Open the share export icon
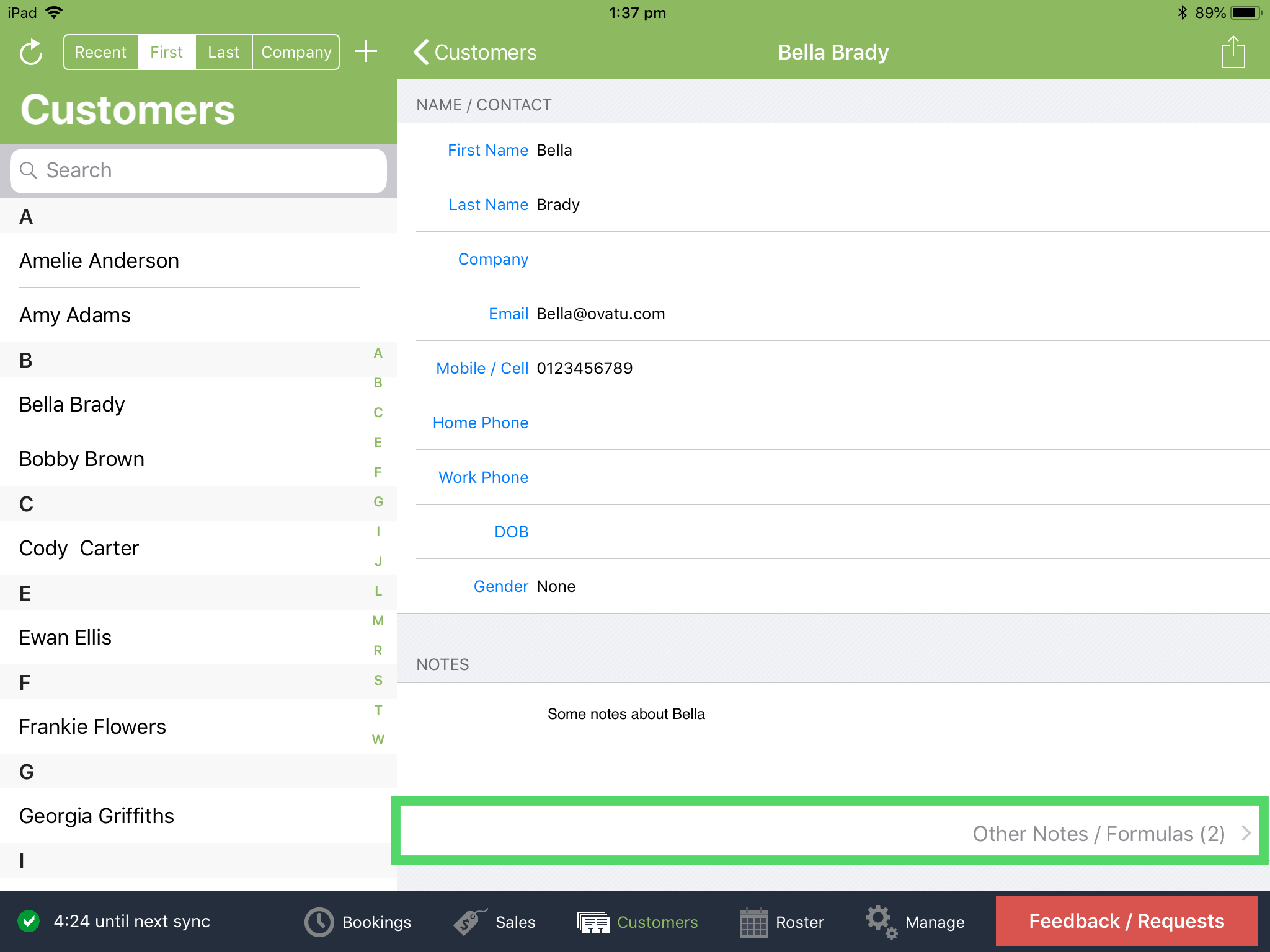This screenshot has height=952, width=1270. click(x=1233, y=52)
